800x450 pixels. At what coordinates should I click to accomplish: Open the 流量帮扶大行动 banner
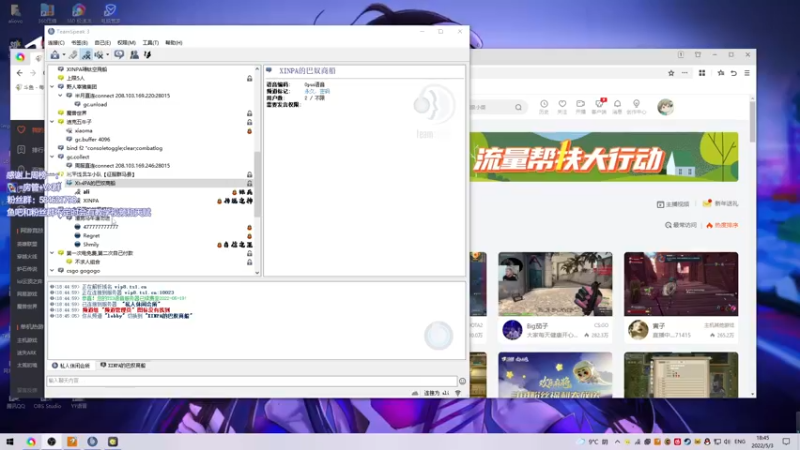point(604,157)
